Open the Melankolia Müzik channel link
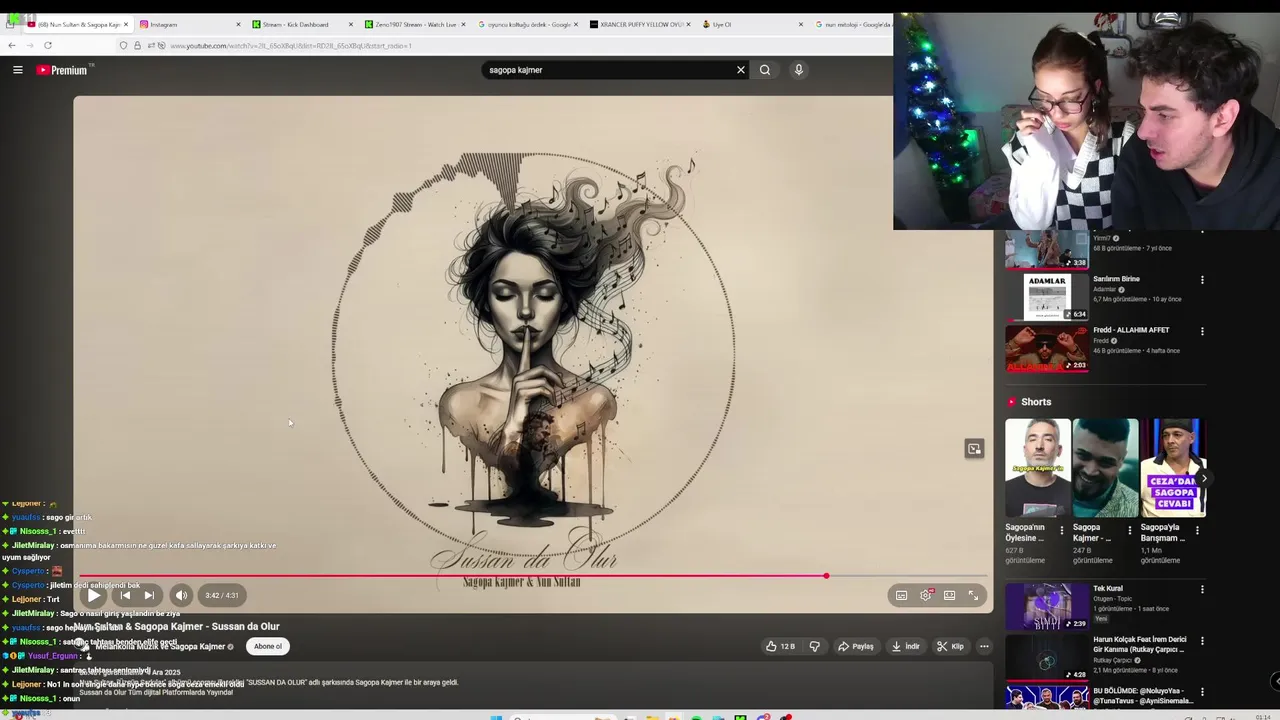The height and width of the screenshot is (720, 1280). (160, 647)
